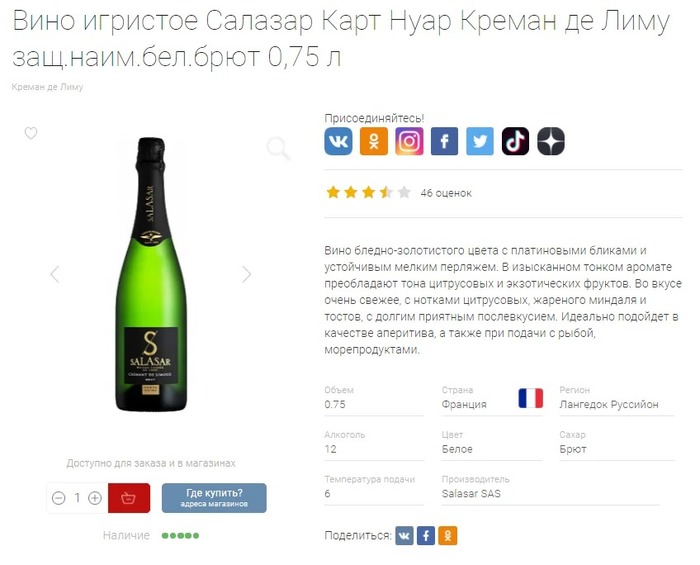Screen dimensions: 700x565
Task: Open the TikTok social page icon
Action: 515,141
